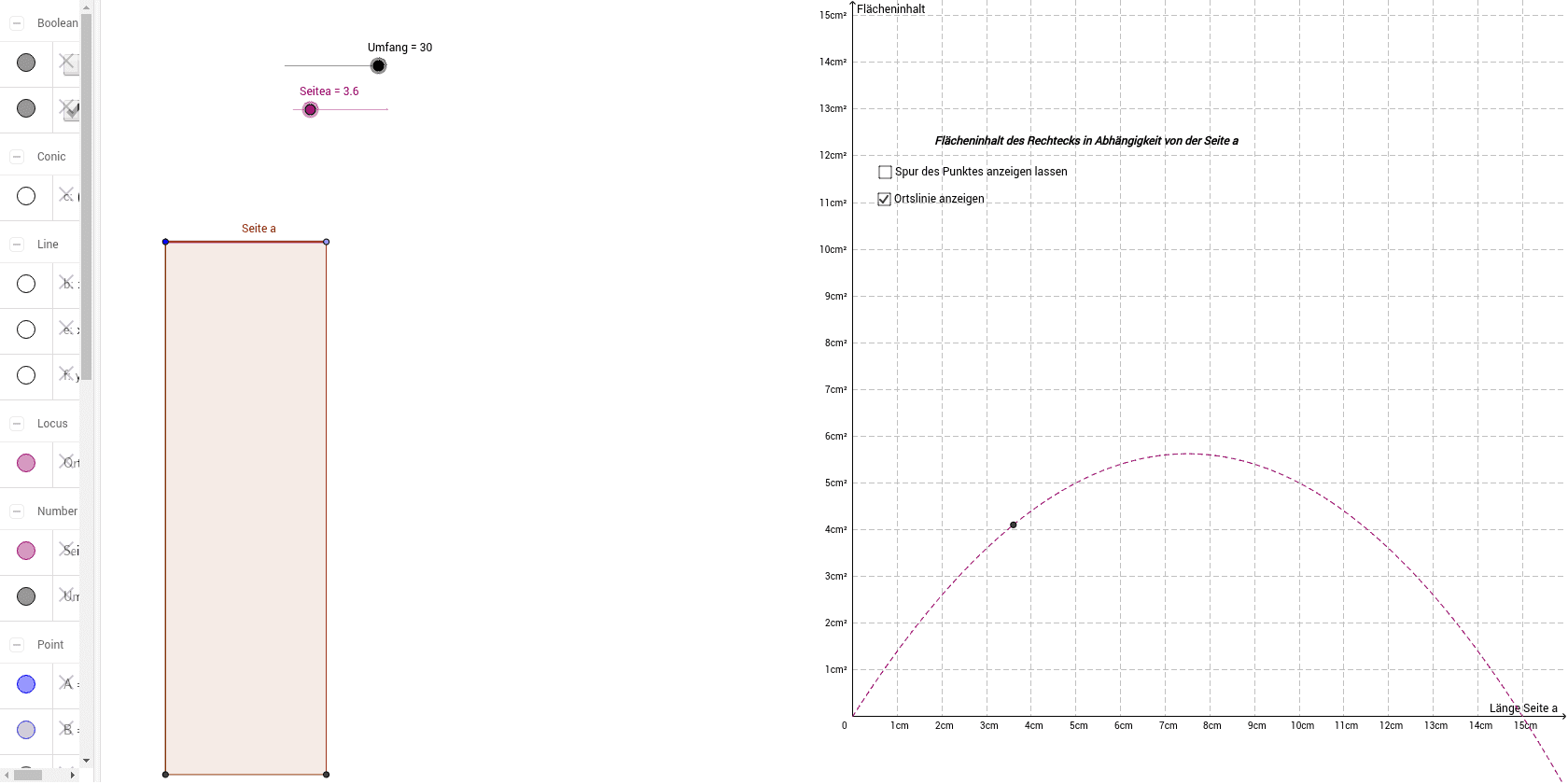Hide the Locus Ortslinie object

coord(26,463)
